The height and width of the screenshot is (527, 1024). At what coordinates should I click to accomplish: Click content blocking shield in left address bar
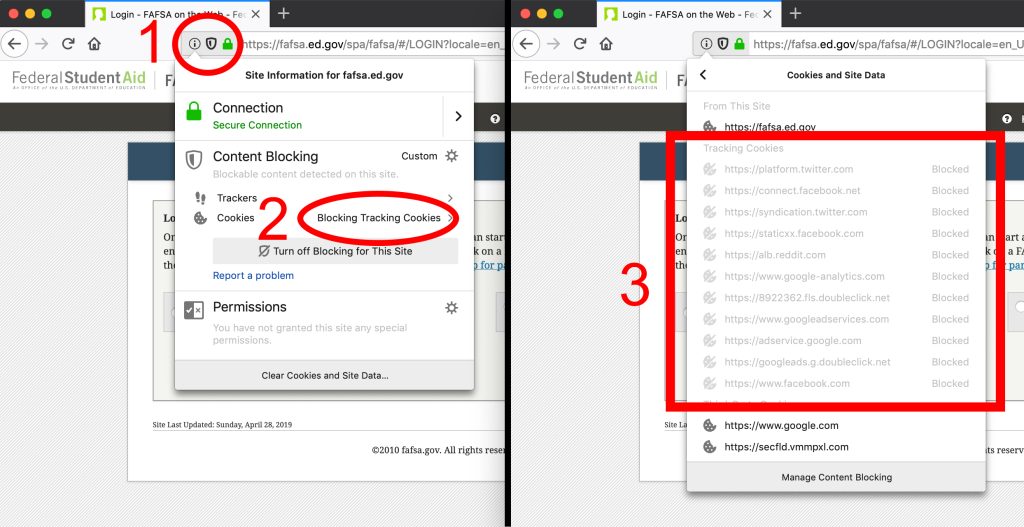coord(211,44)
